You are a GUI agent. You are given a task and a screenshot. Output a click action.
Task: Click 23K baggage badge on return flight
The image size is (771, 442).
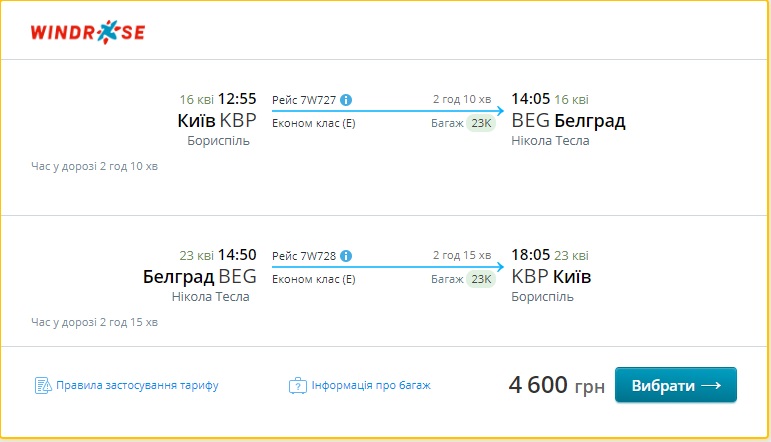pyautogui.click(x=481, y=278)
